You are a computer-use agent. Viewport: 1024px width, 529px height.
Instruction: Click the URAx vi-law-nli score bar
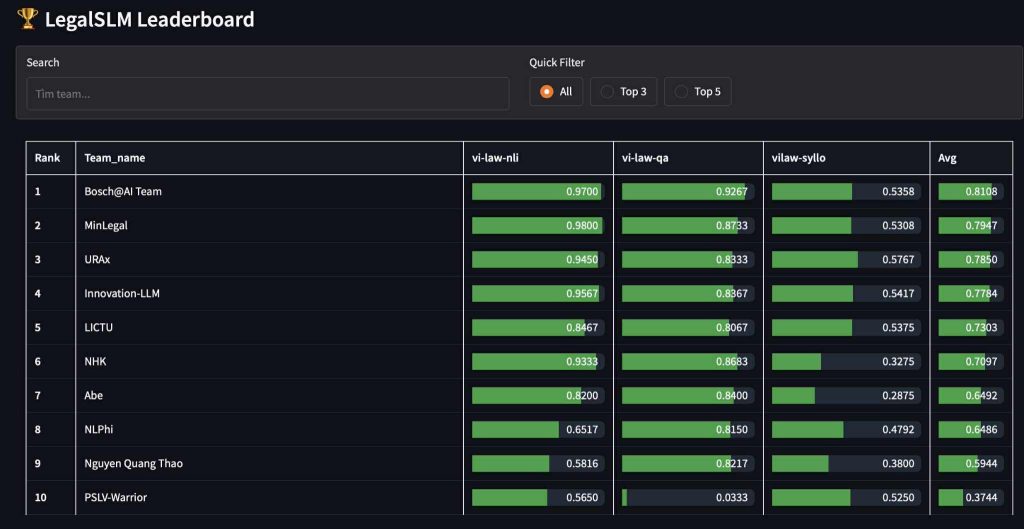point(537,260)
